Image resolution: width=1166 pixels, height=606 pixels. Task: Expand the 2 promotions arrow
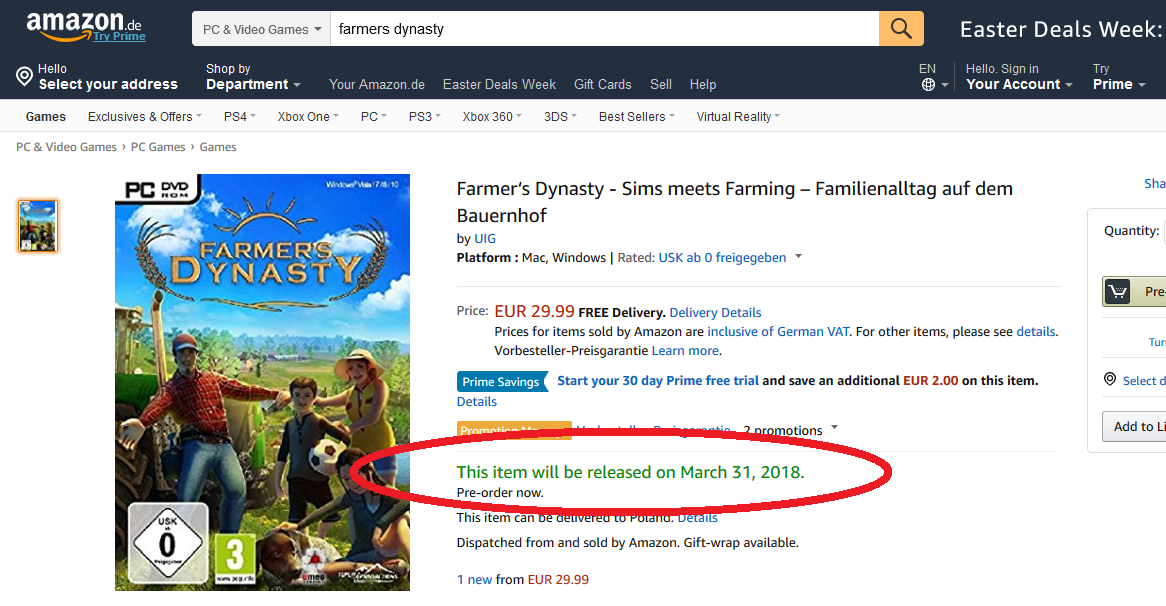click(834, 428)
